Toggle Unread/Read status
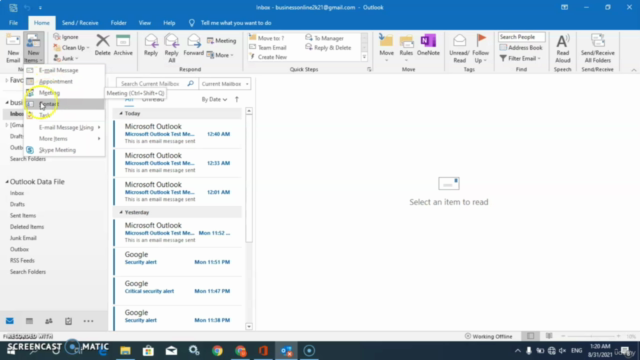640x360 pixels. pyautogui.click(x=459, y=48)
